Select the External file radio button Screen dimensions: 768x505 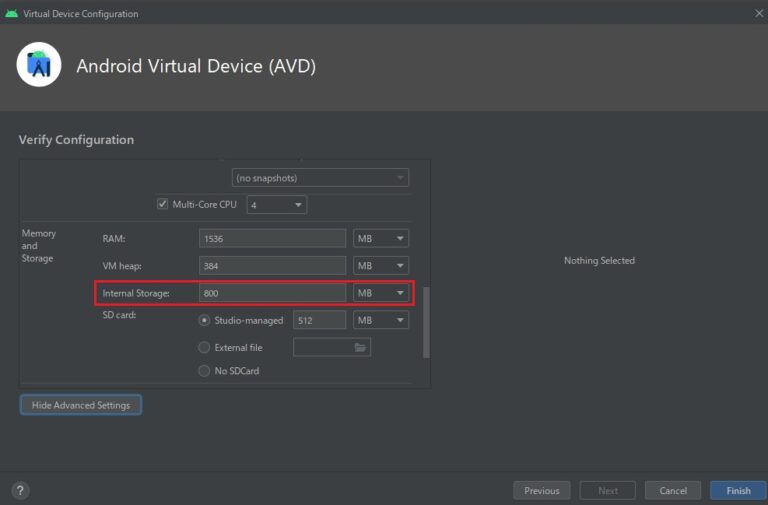point(204,347)
